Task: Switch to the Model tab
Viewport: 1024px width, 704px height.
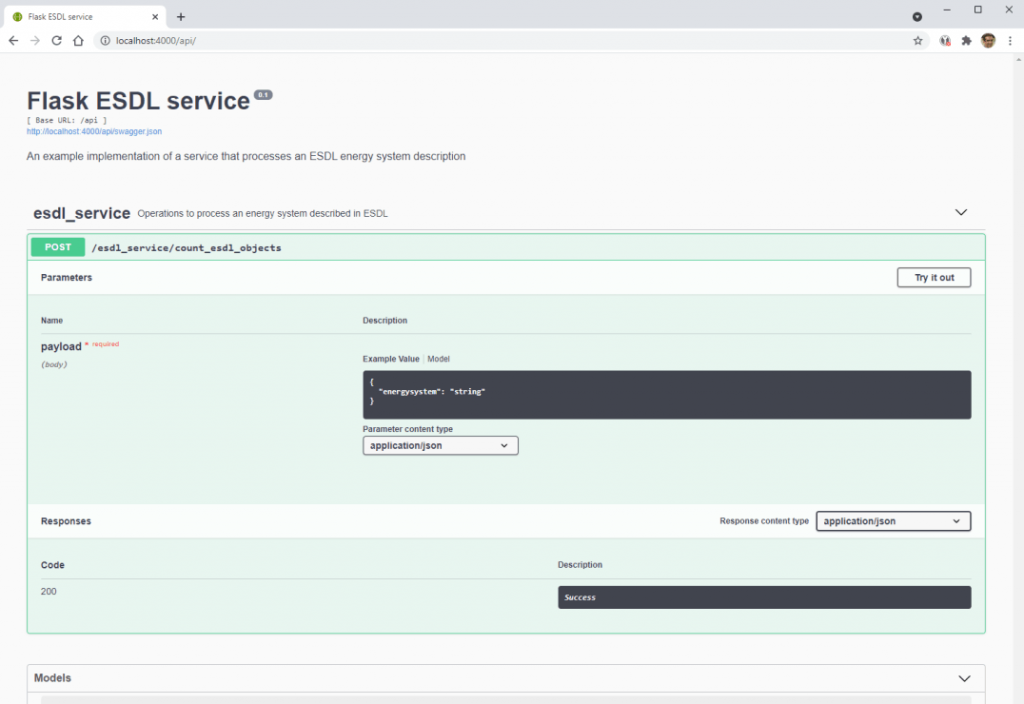Action: (x=438, y=359)
